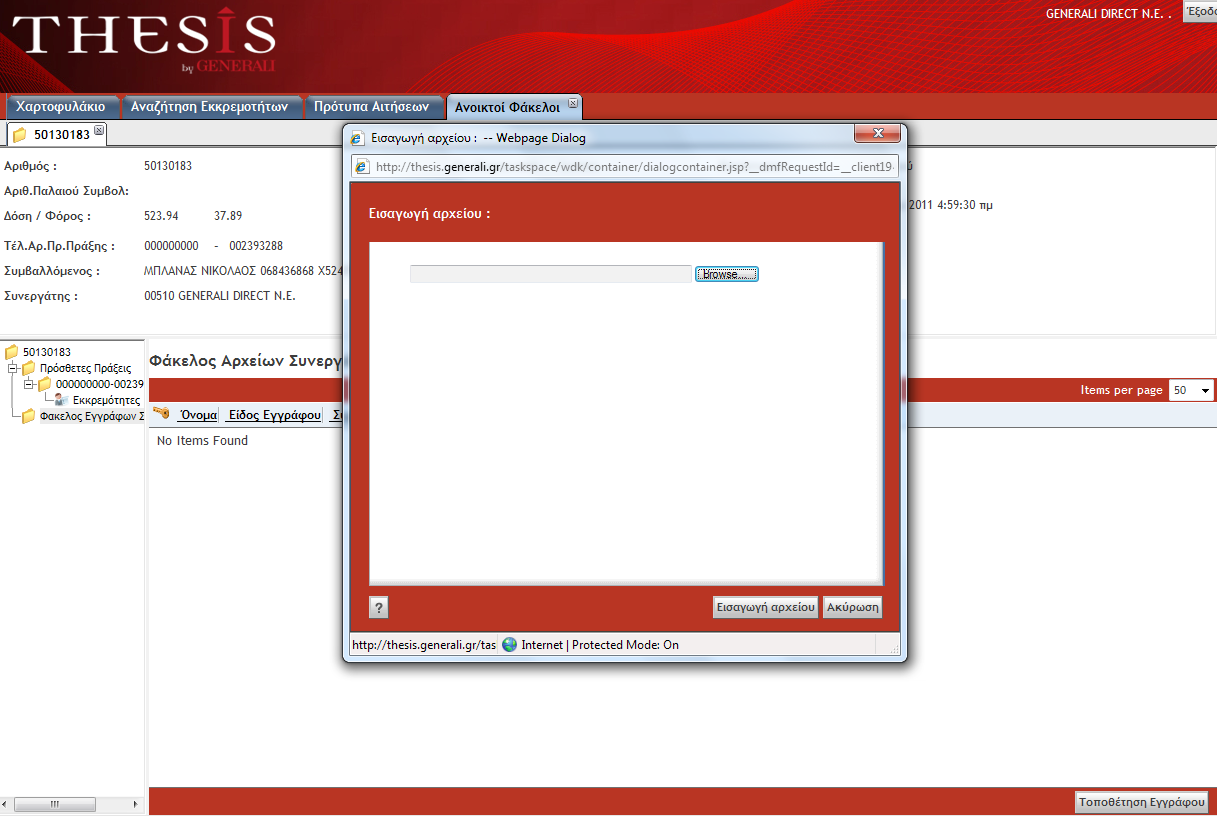Sort by the Είδος Εγγράφου column header
Image resolution: width=1217 pixels, height=817 pixels.
tap(274, 414)
